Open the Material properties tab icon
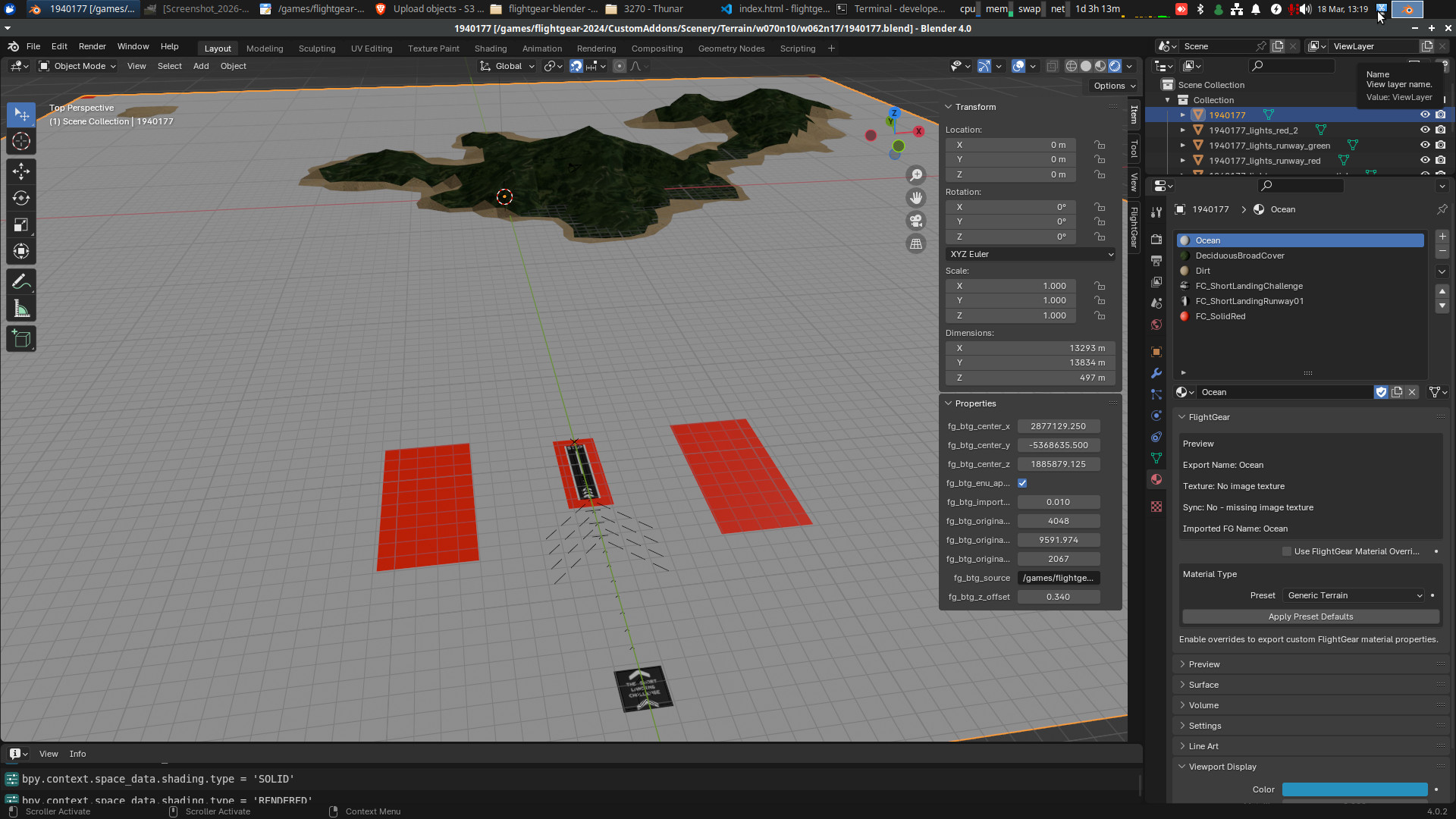 [x=1156, y=479]
